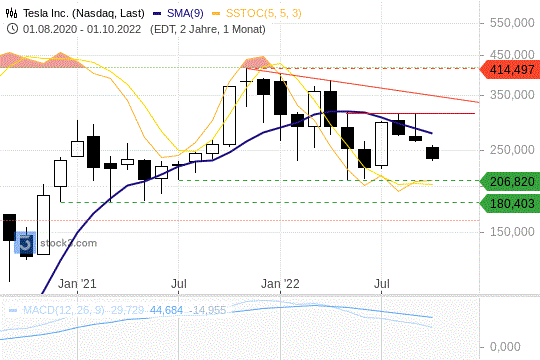The width and height of the screenshot is (540, 360).
Task: Click the green 206,820 price marker
Action: (509, 181)
